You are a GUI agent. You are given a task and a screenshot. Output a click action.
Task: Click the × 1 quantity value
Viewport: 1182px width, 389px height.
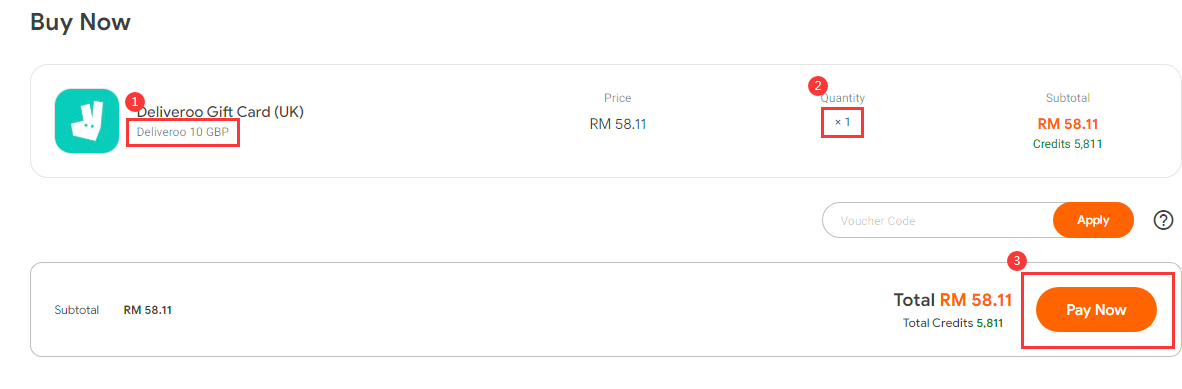pyautogui.click(x=842, y=121)
